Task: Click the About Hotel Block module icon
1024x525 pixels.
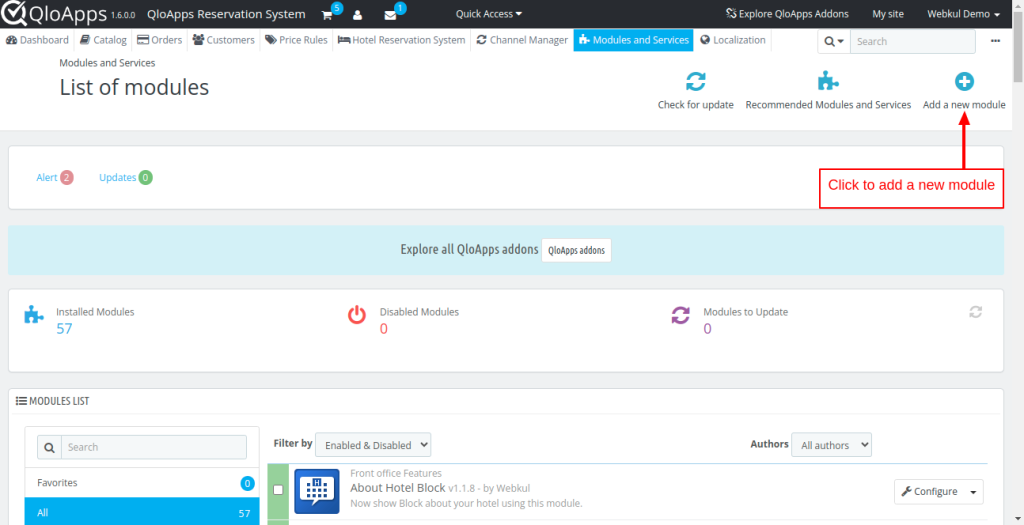Action: click(x=317, y=491)
